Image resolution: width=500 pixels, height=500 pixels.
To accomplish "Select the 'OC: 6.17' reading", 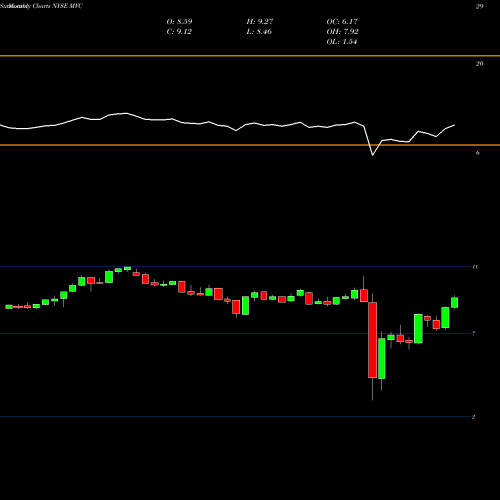I will 342,22.
